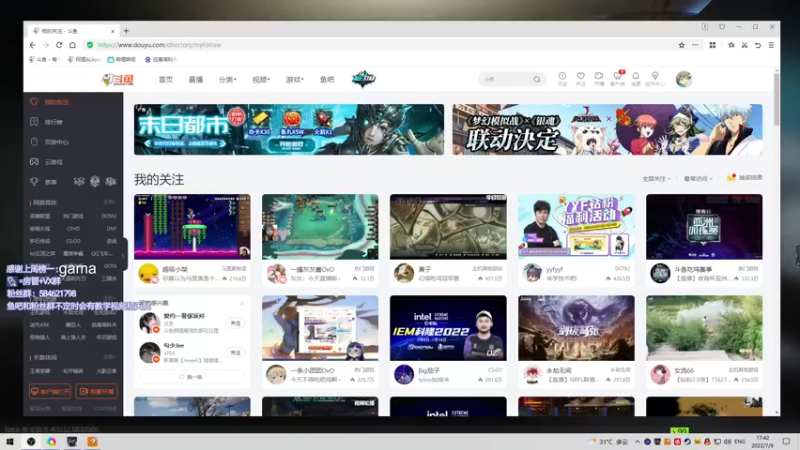Click the browser home button
800x450 pixels.
point(72,45)
